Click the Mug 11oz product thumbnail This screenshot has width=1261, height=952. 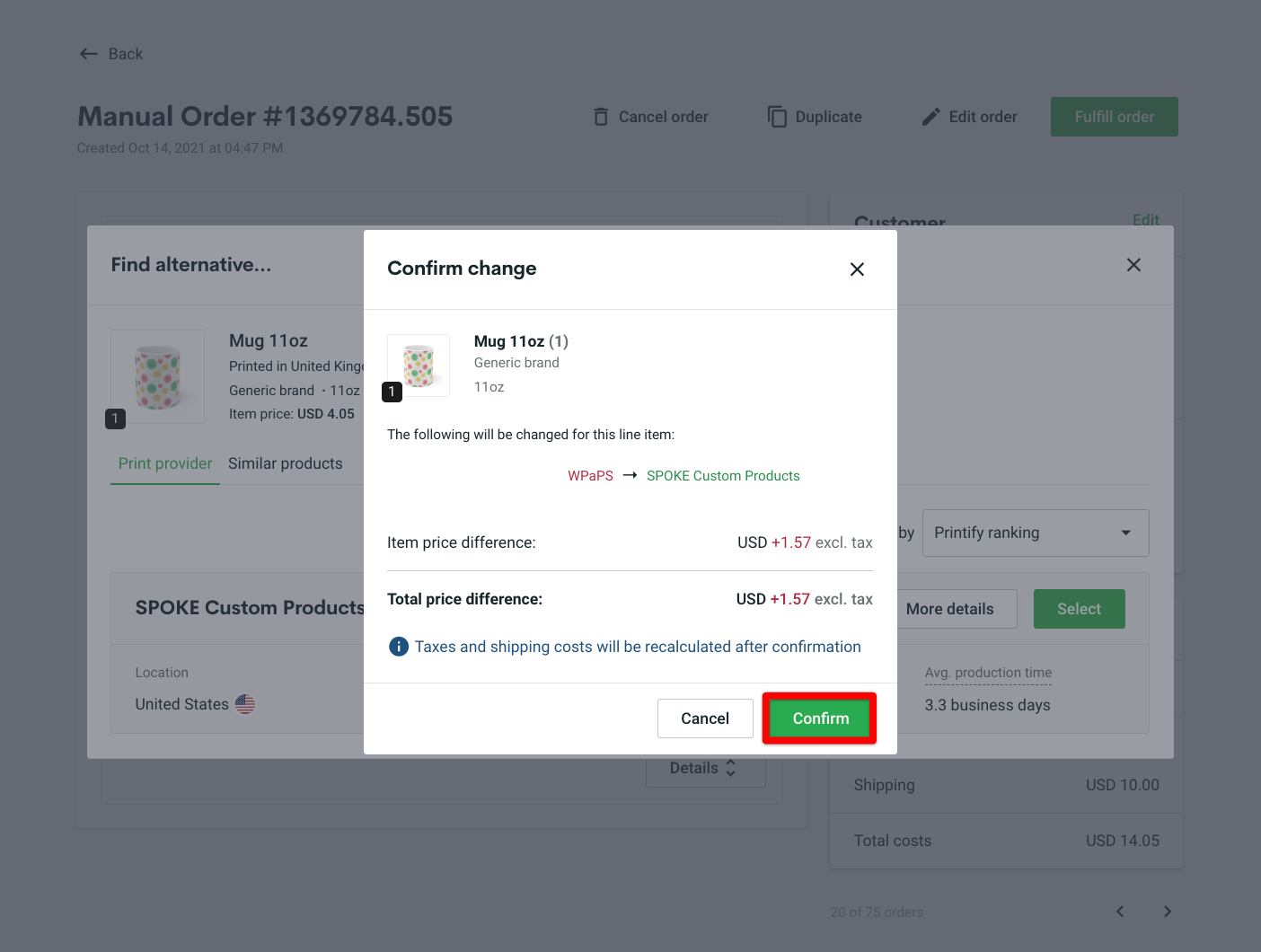(418, 365)
